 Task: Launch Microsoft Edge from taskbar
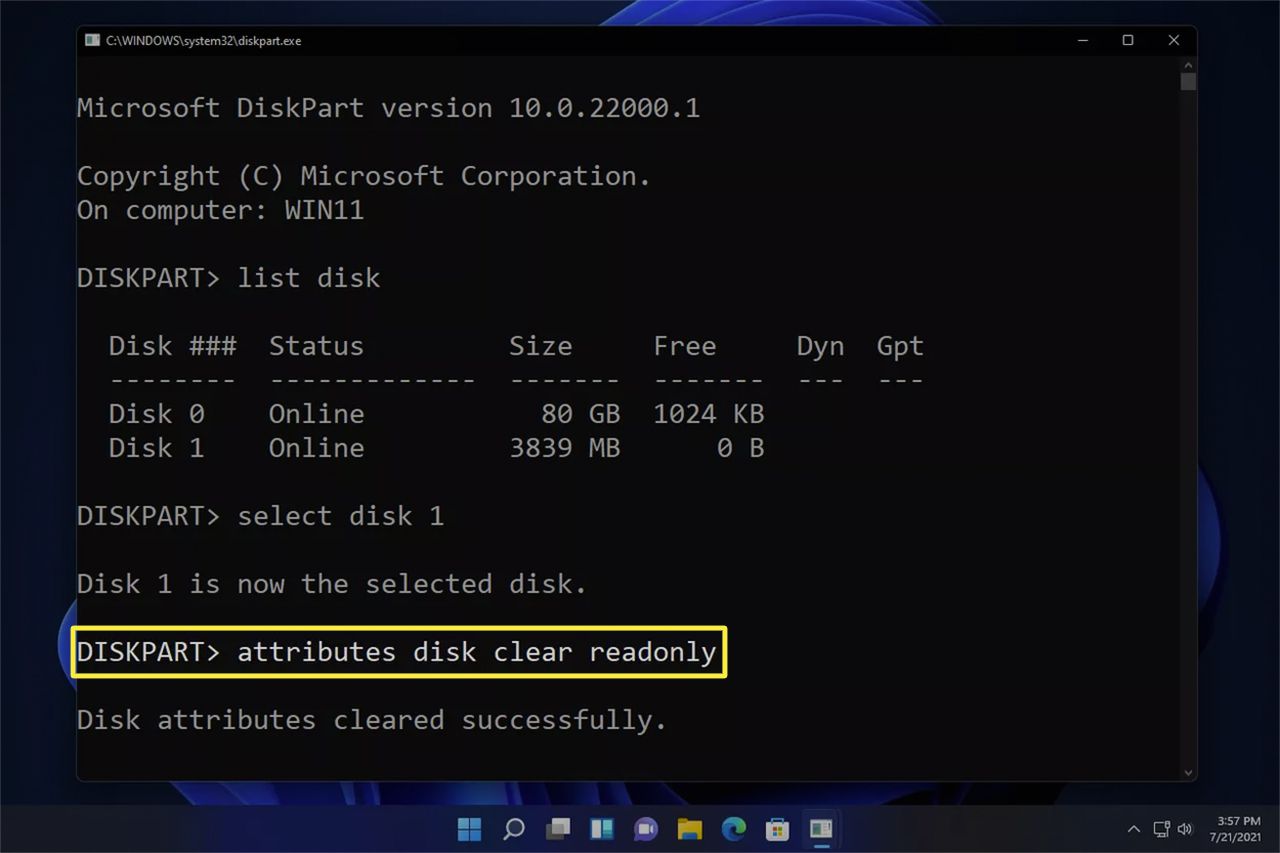click(734, 829)
